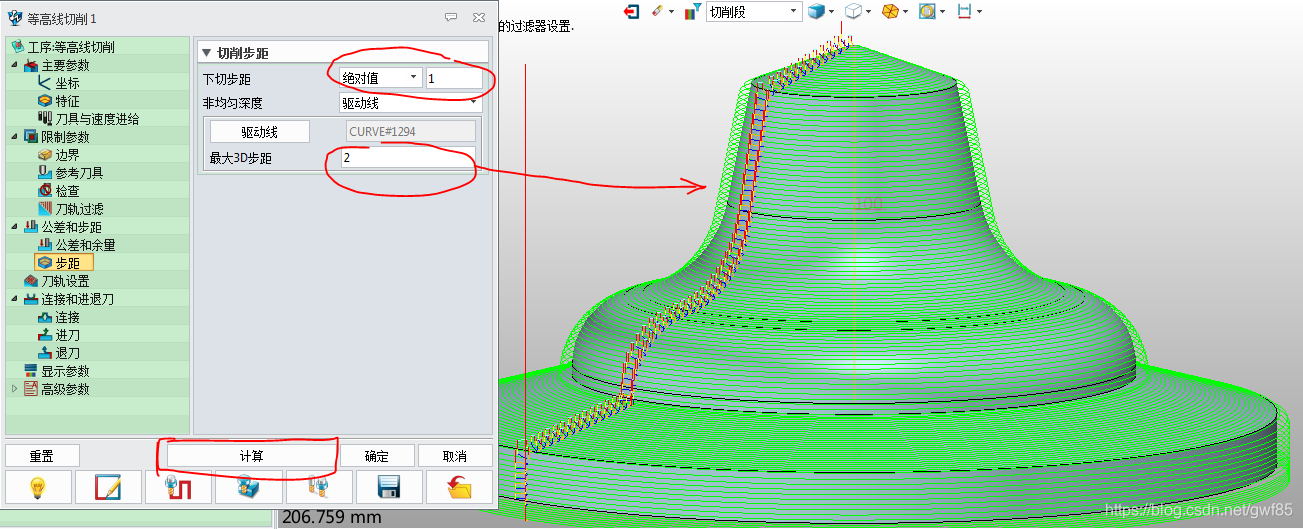Click the red exit arrow toolbar icon
1303x529 pixels.
tap(631, 11)
